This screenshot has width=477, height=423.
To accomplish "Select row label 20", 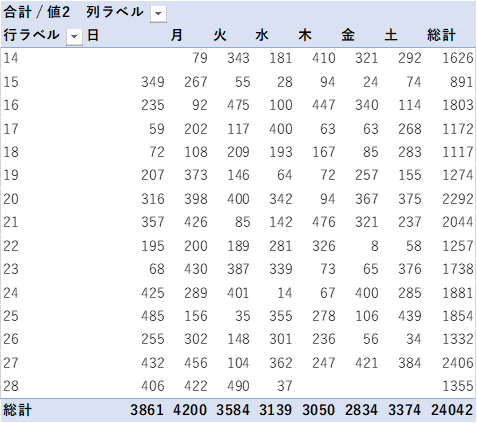I will tap(11, 199).
